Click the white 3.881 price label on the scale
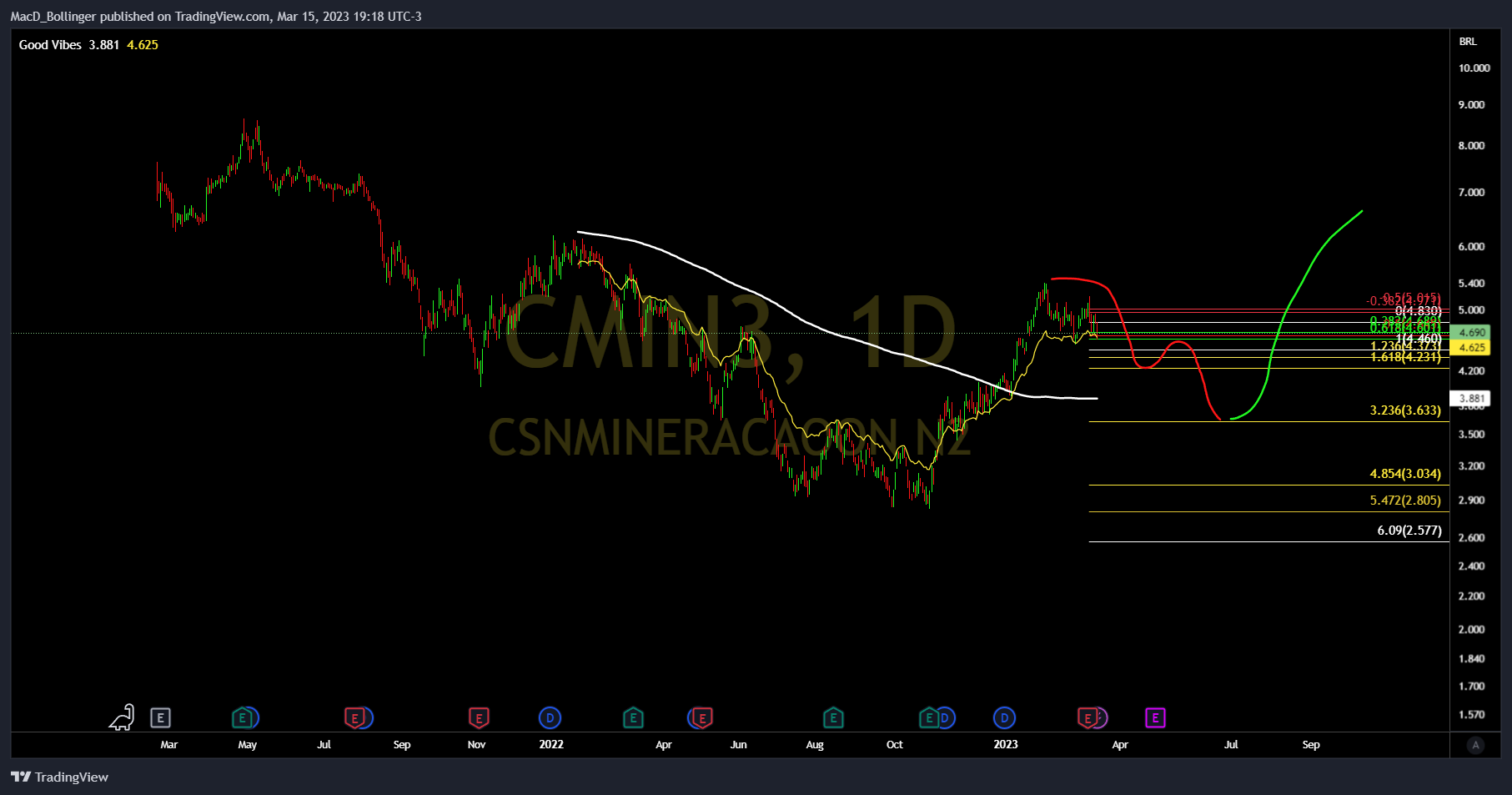The width and height of the screenshot is (1512, 795). (1470, 399)
